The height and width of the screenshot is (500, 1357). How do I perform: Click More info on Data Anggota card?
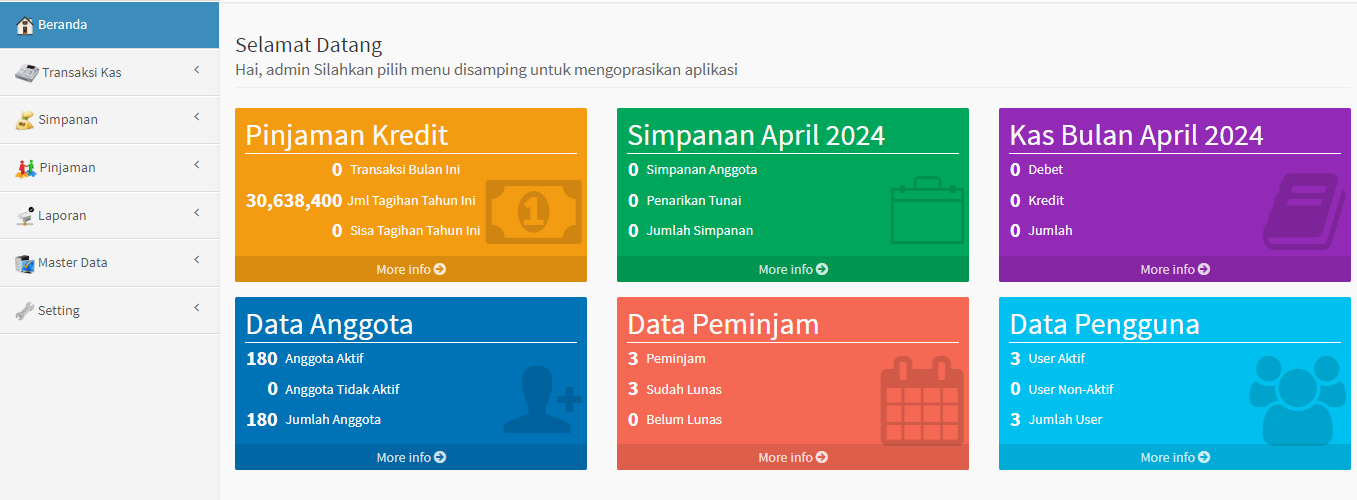[x=411, y=457]
